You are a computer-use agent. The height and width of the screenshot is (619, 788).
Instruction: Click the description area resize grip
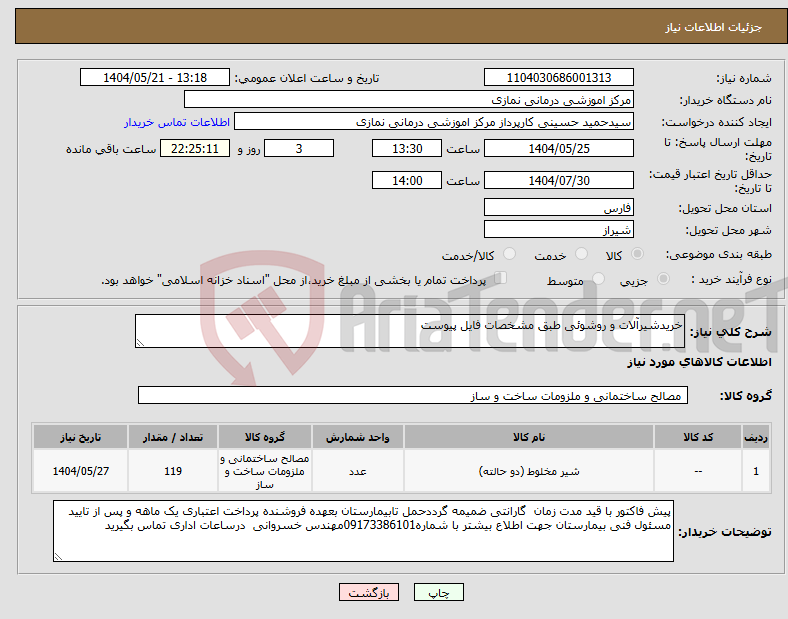140,343
